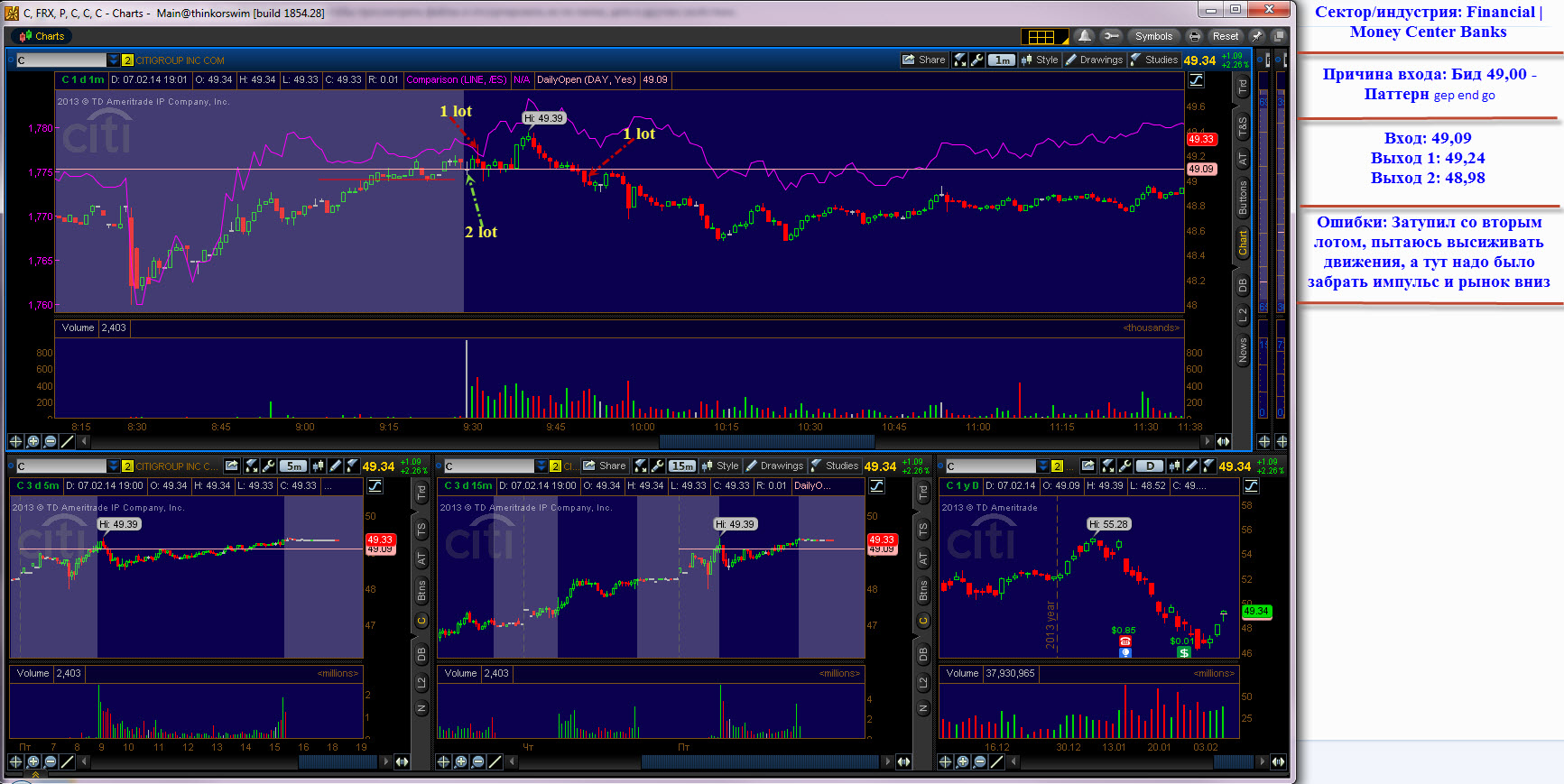Toggle log scale icon on main chart
Image resolution: width=1564 pixels, height=784 pixels.
pyautogui.click(x=1196, y=80)
